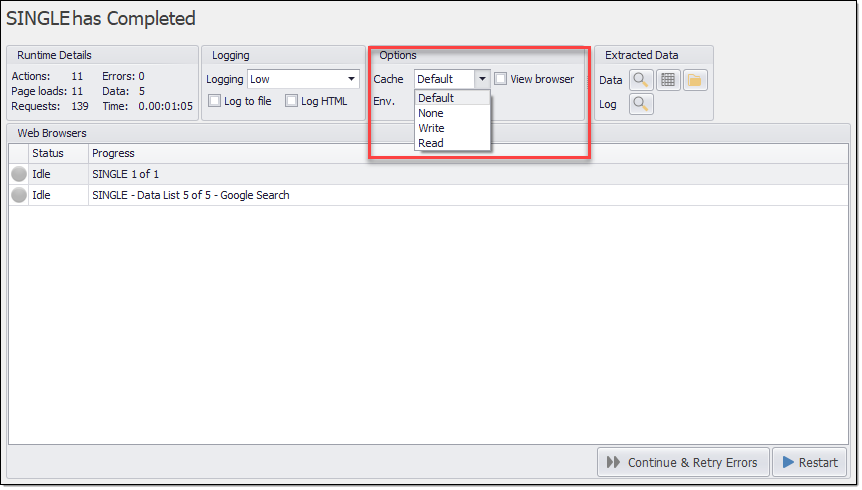The height and width of the screenshot is (490, 862).
Task: Click status circle icon of SINGLE 1 of 1
Action: pos(19,174)
